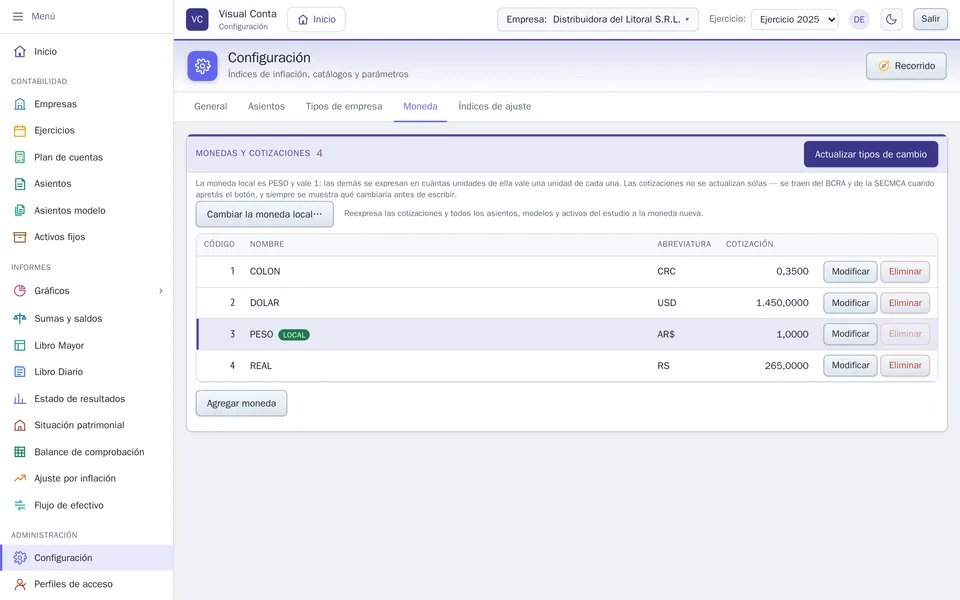Modify the COLON currency
960x600 pixels.
(850, 272)
